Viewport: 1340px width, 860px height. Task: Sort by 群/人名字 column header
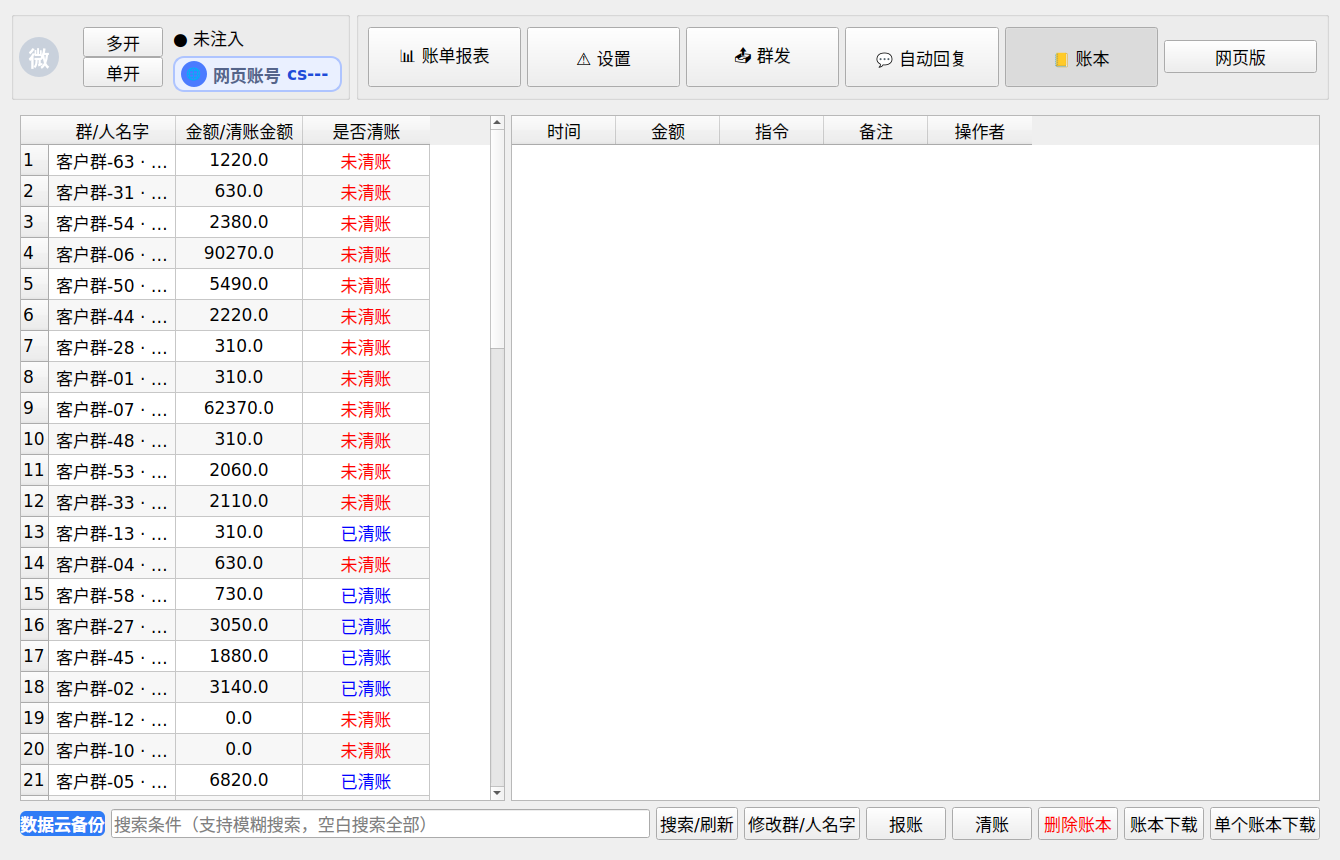pyautogui.click(x=112, y=131)
